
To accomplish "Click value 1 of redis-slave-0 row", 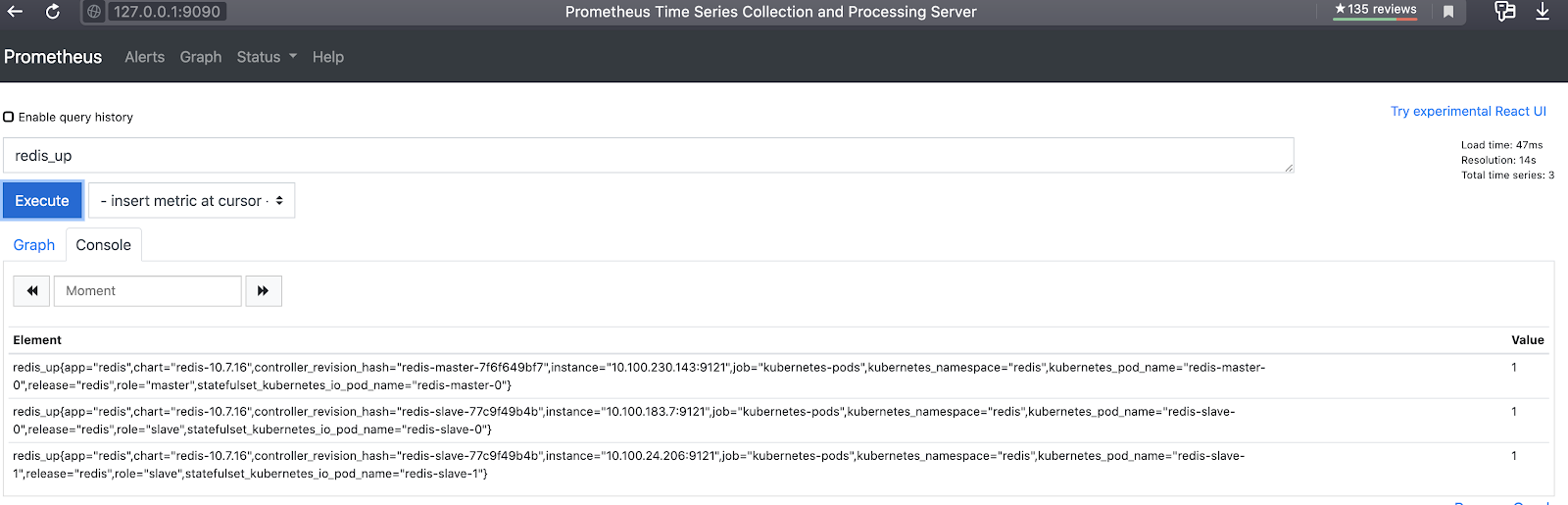I will (x=1514, y=412).
